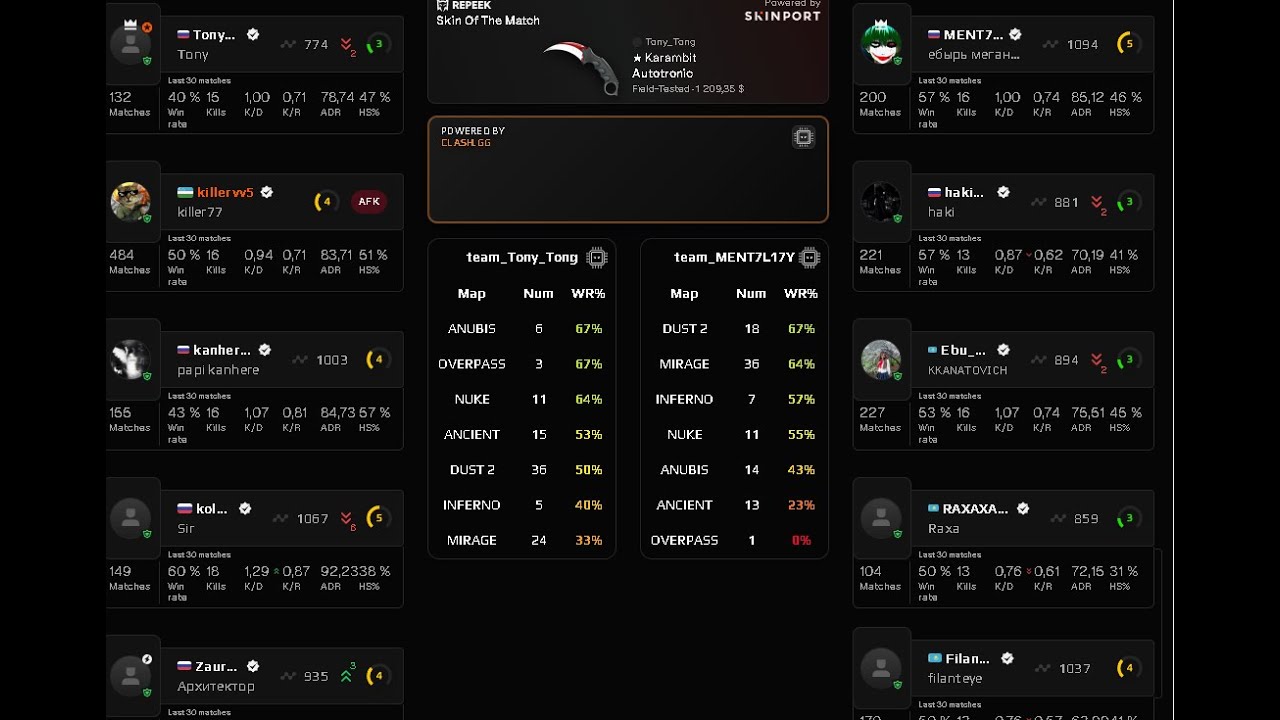
Task: Open the Joker avatar of MENT7 player
Action: coord(881,44)
